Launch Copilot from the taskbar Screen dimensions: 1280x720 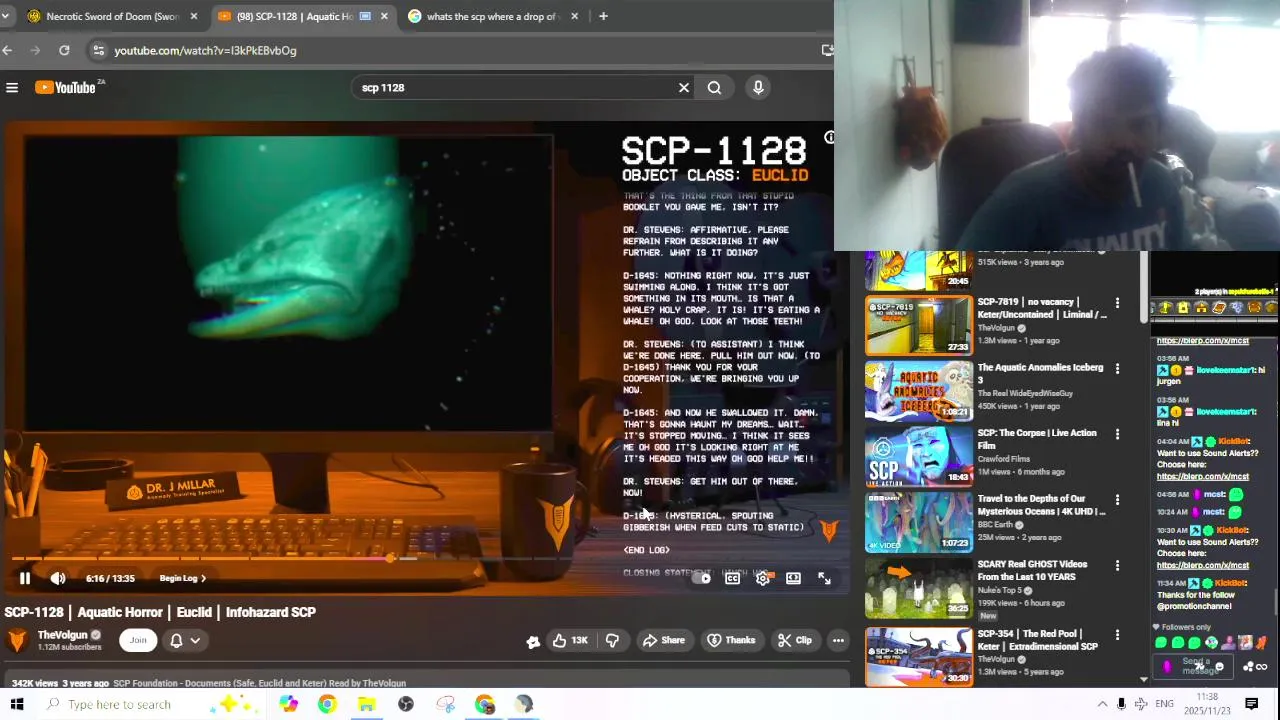coord(288,704)
